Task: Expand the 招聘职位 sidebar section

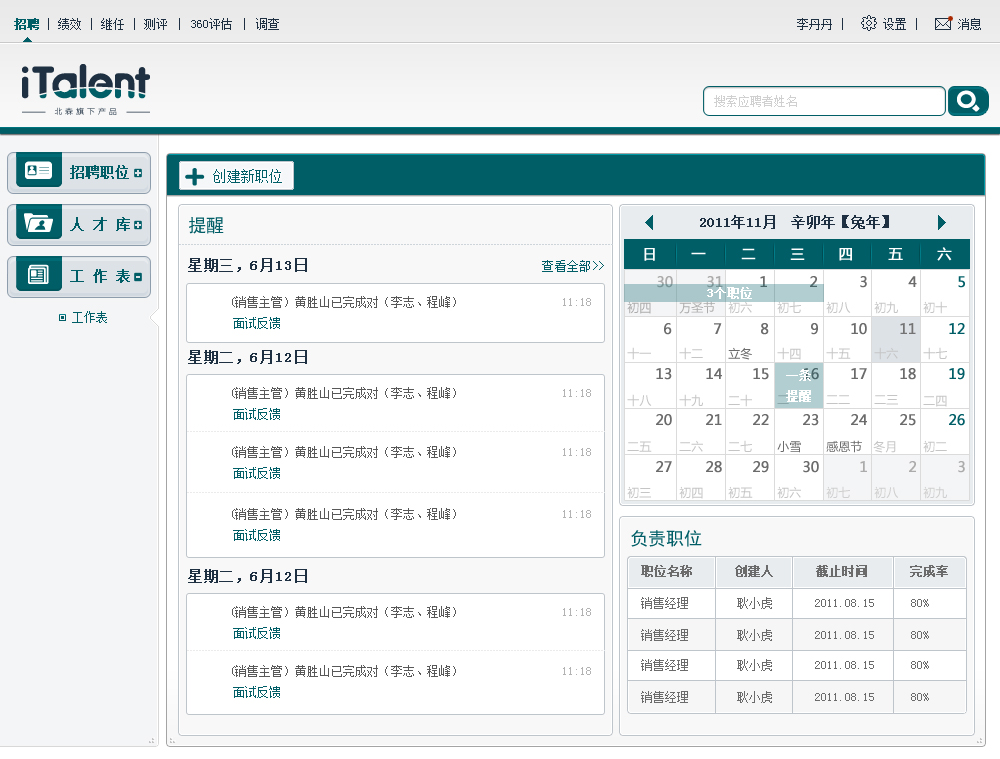Action: tap(138, 173)
